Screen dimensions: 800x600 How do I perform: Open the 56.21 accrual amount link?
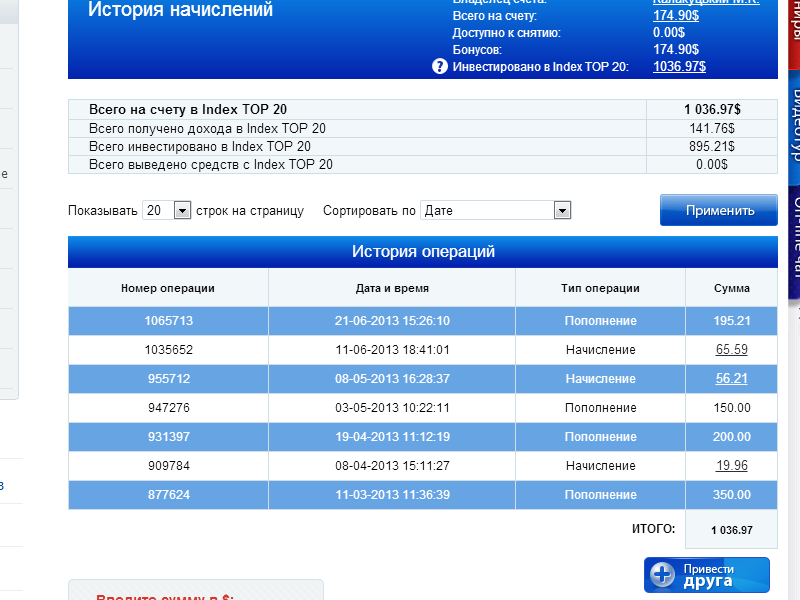[732, 379]
